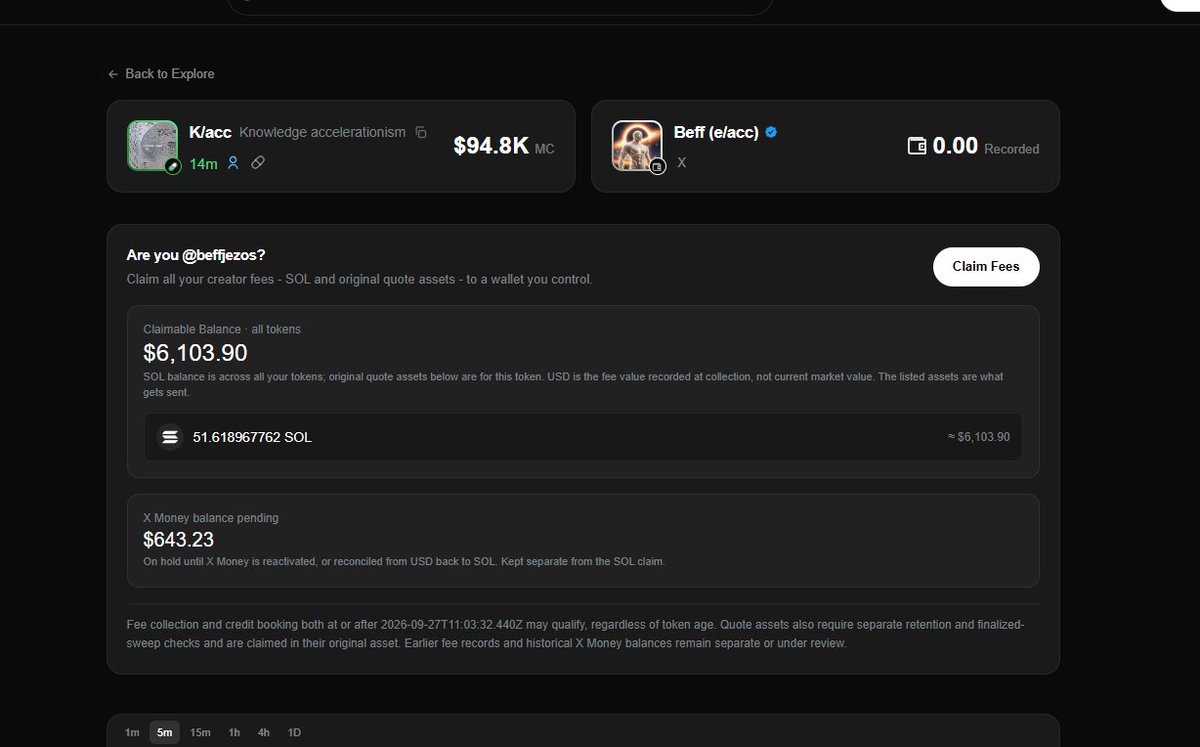This screenshot has height=747, width=1200.
Task: Click the 0.00 Recorded value
Action: [955, 146]
